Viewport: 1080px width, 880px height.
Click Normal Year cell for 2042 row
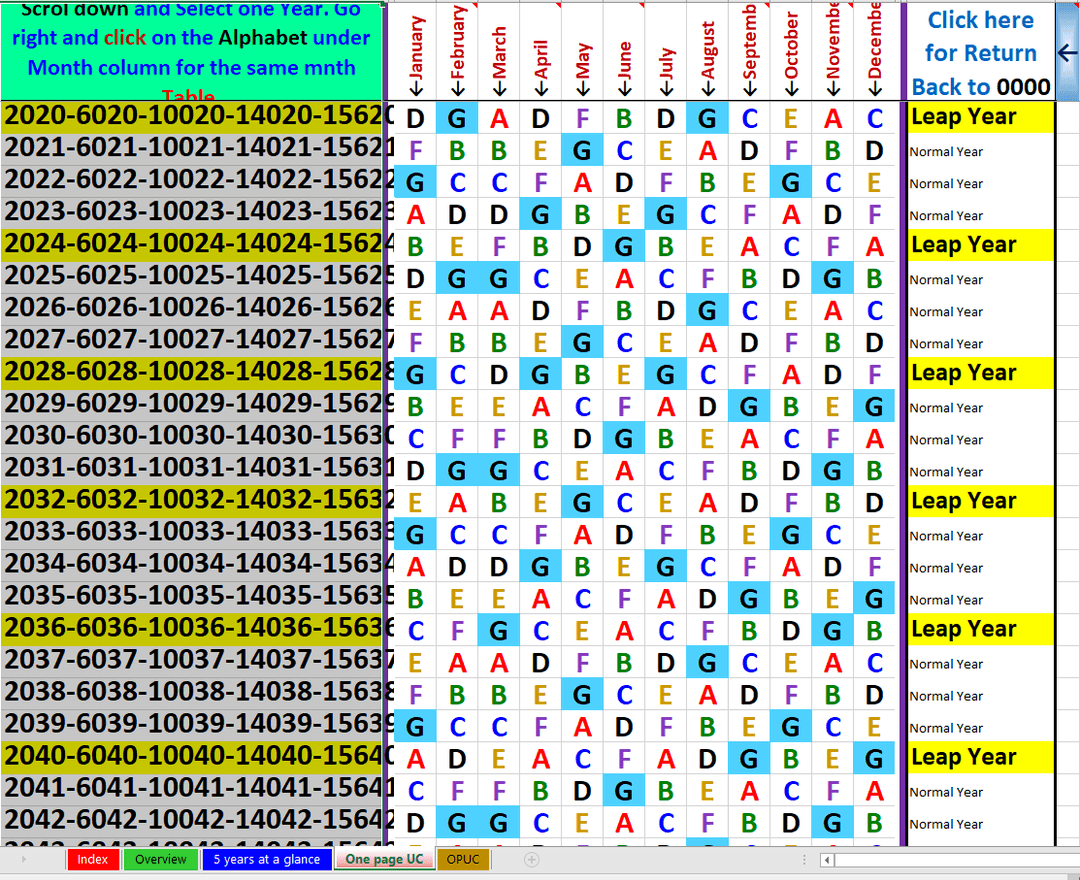click(x=980, y=824)
